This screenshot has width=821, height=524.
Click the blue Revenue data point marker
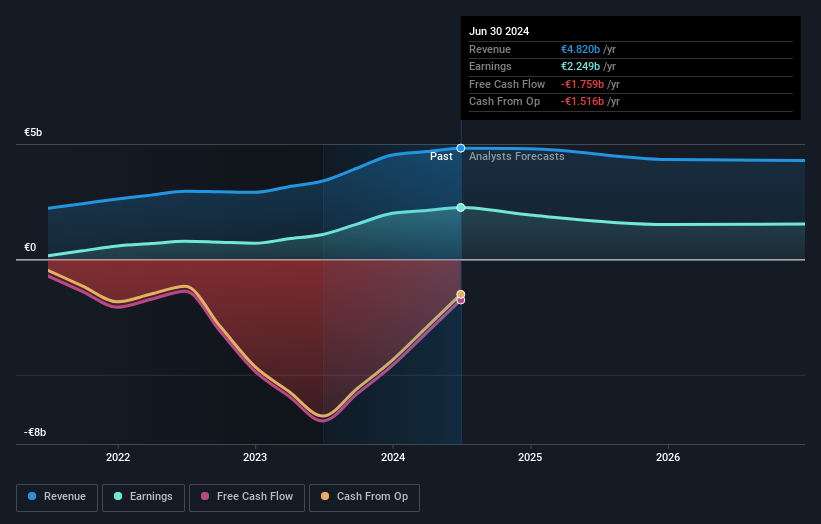461,148
